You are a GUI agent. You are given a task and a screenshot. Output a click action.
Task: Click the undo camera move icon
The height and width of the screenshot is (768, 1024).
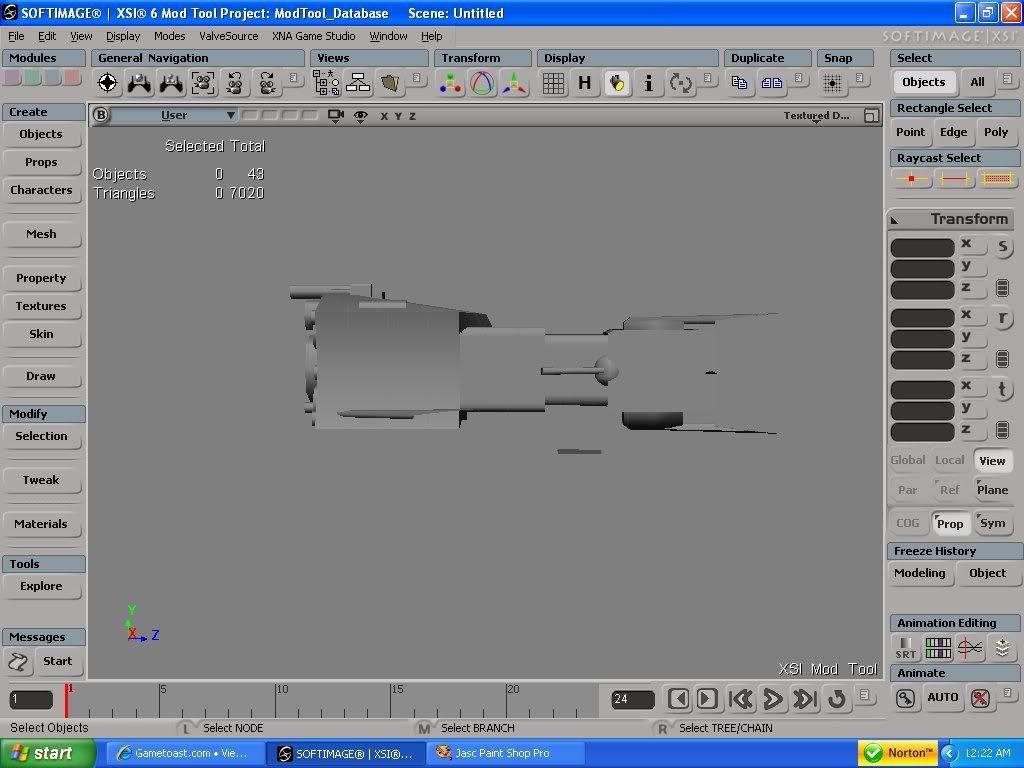coord(235,83)
